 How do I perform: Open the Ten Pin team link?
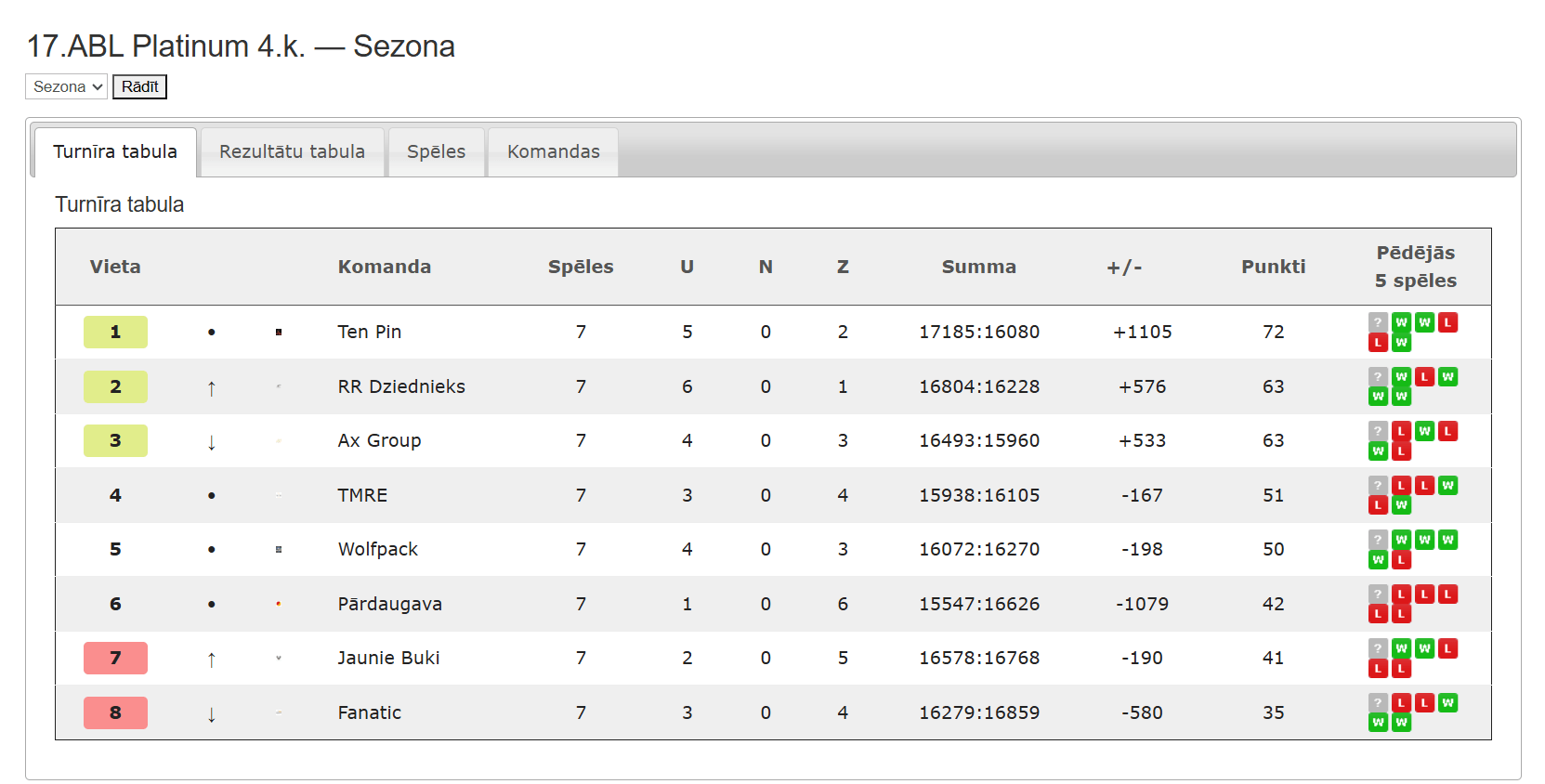click(x=369, y=332)
